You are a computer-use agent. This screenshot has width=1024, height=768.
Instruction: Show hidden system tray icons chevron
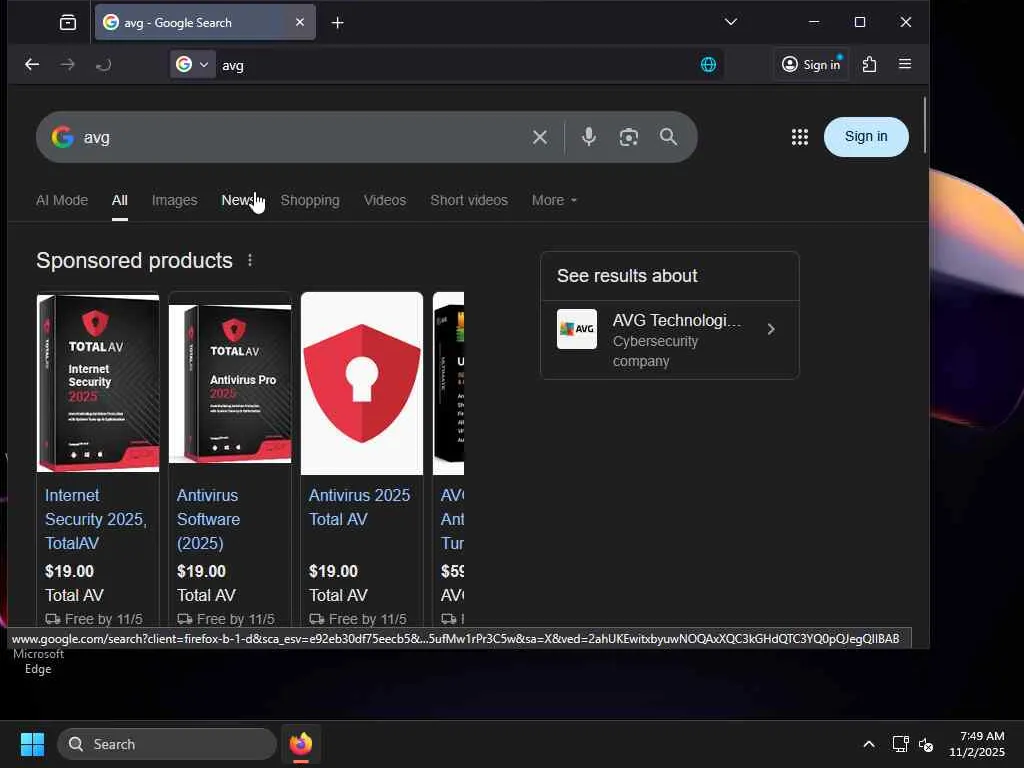tap(869, 744)
